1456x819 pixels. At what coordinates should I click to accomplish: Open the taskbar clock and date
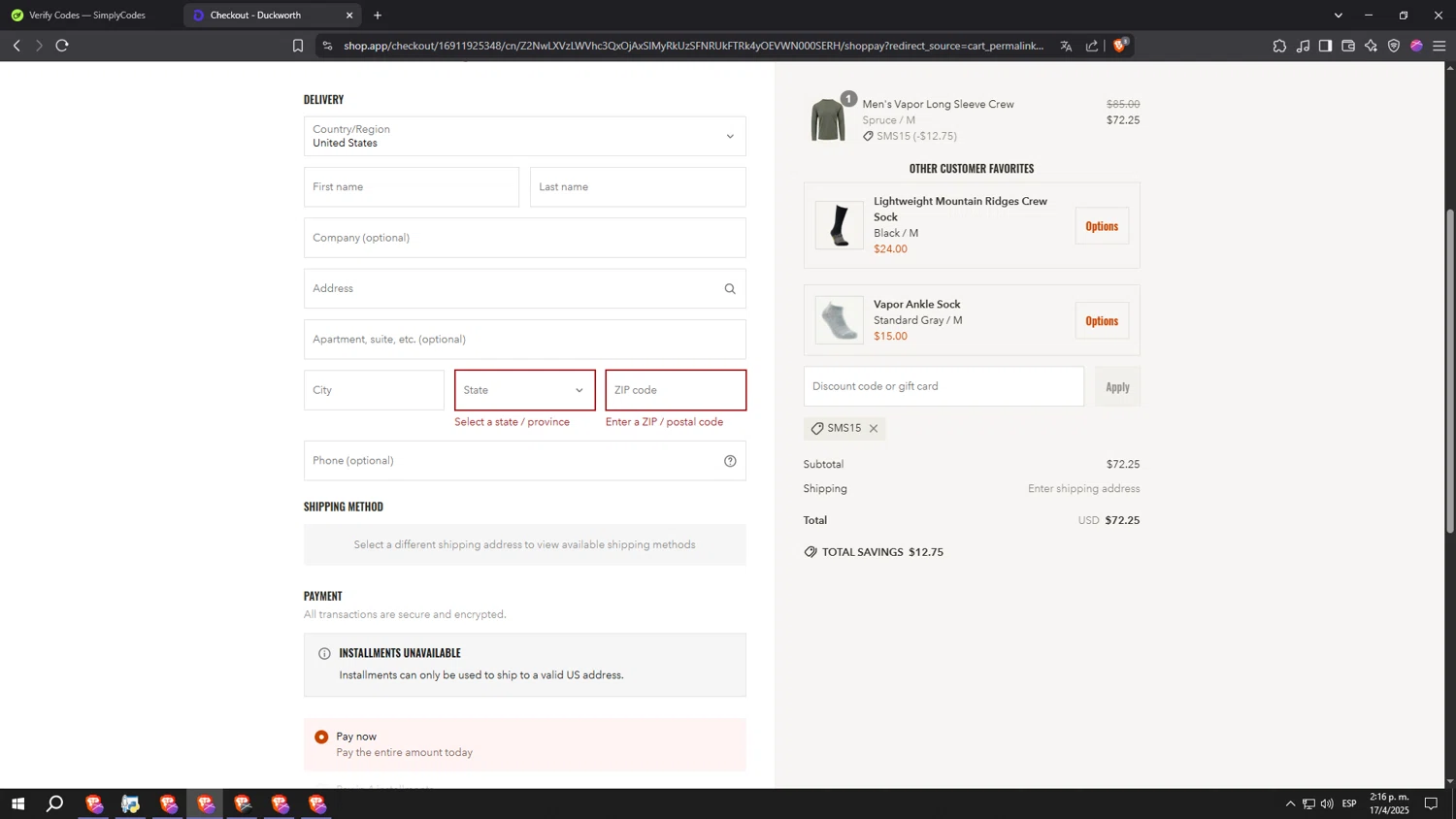(1389, 803)
